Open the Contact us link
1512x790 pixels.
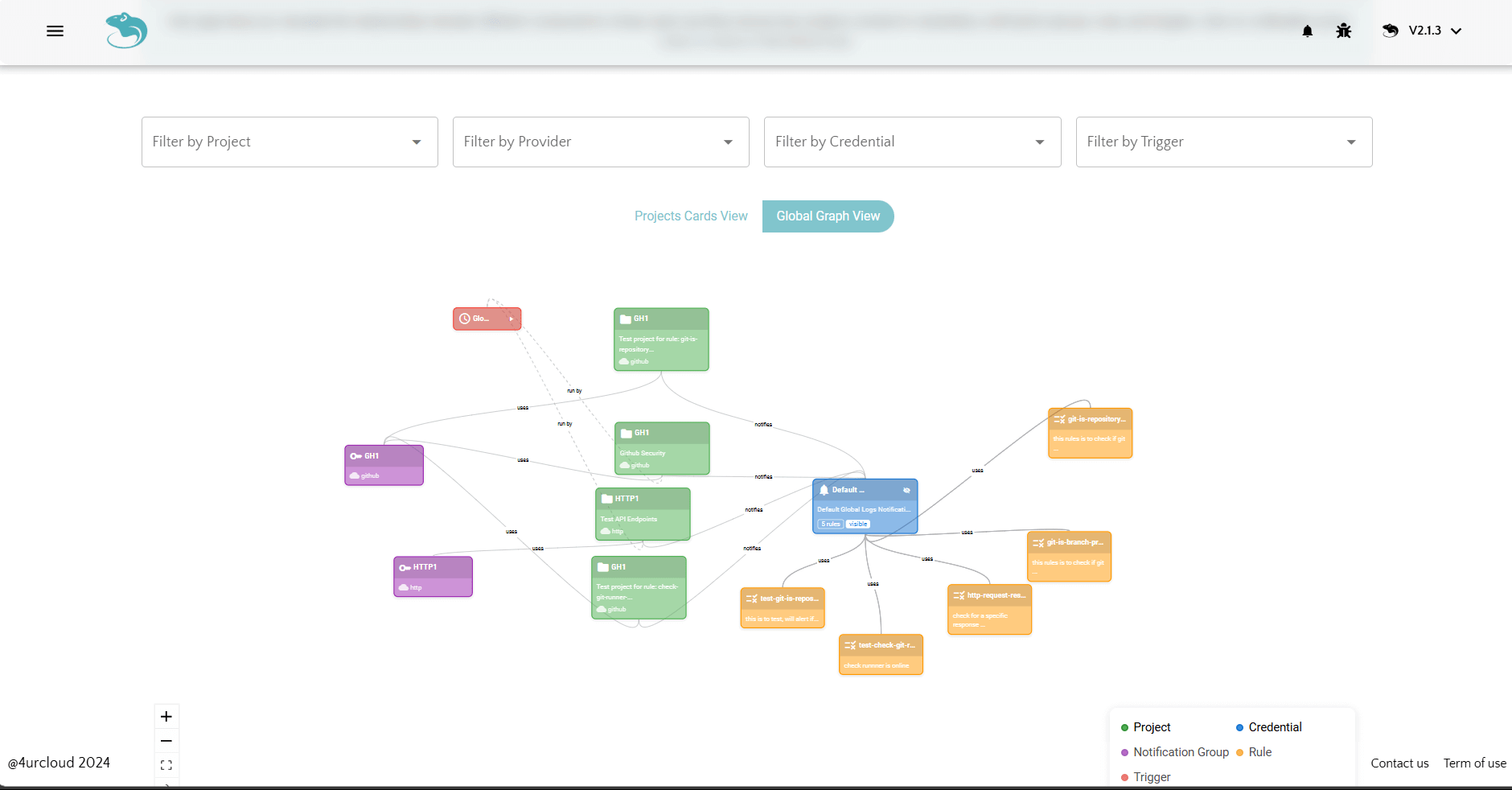(1399, 763)
